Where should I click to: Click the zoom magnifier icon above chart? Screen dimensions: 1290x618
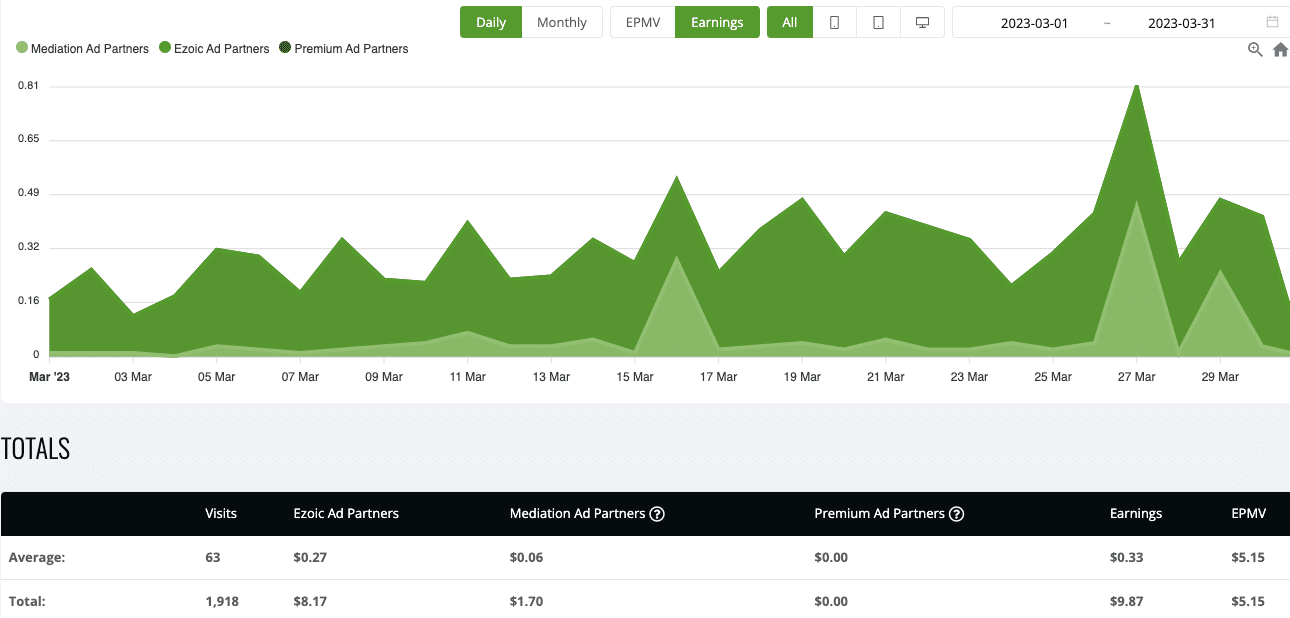pyautogui.click(x=1255, y=50)
